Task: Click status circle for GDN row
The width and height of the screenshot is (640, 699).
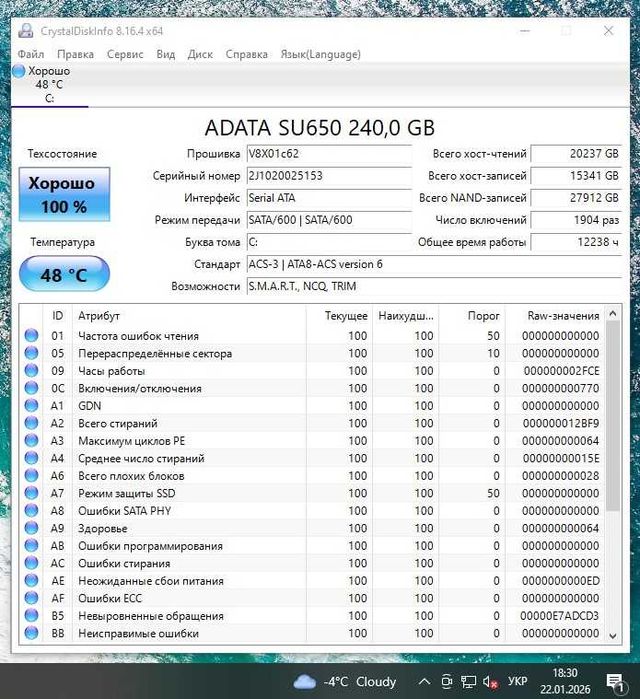Action: tap(31, 405)
